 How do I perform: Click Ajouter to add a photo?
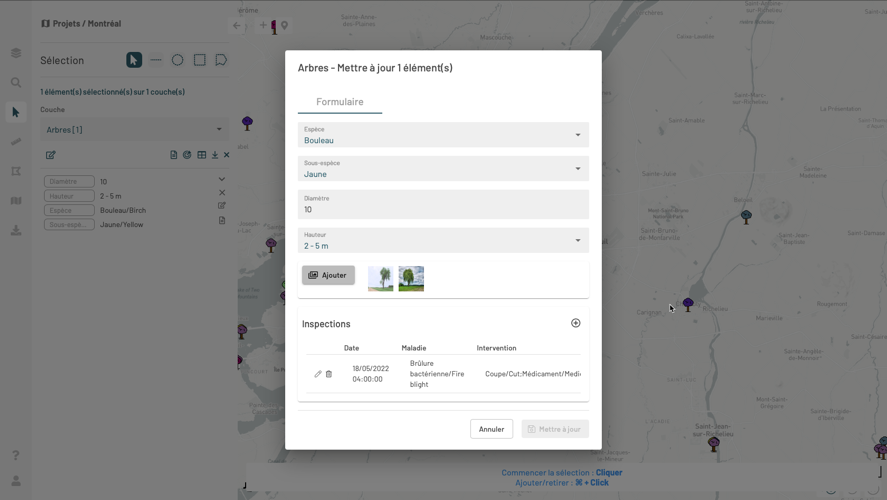pyautogui.click(x=328, y=275)
